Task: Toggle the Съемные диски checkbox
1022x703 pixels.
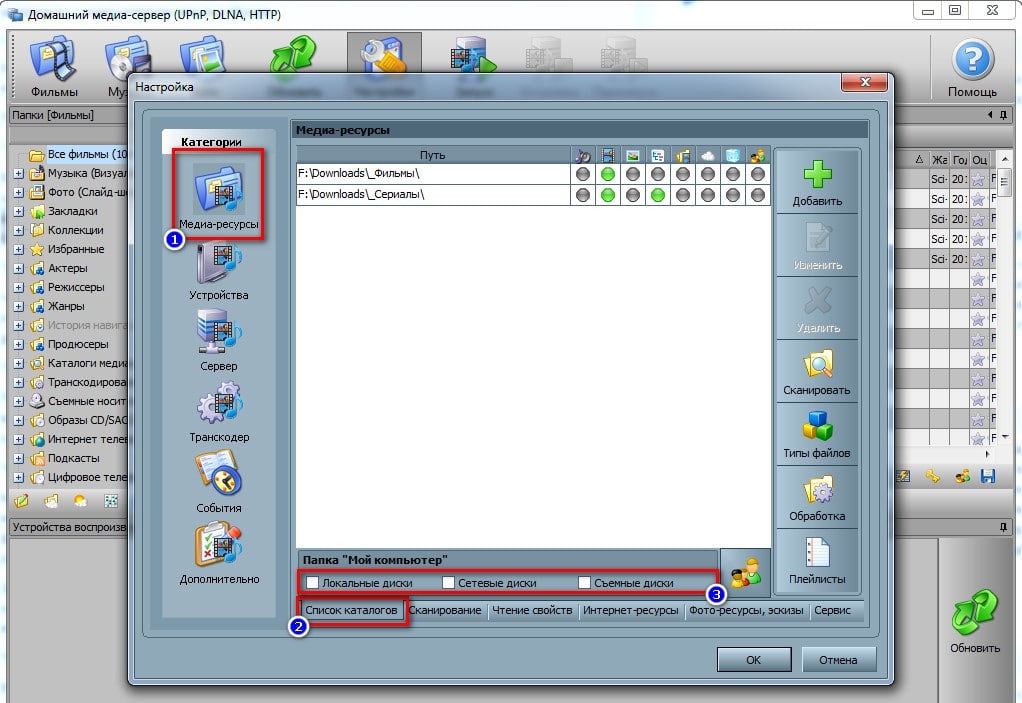Action: [585, 583]
